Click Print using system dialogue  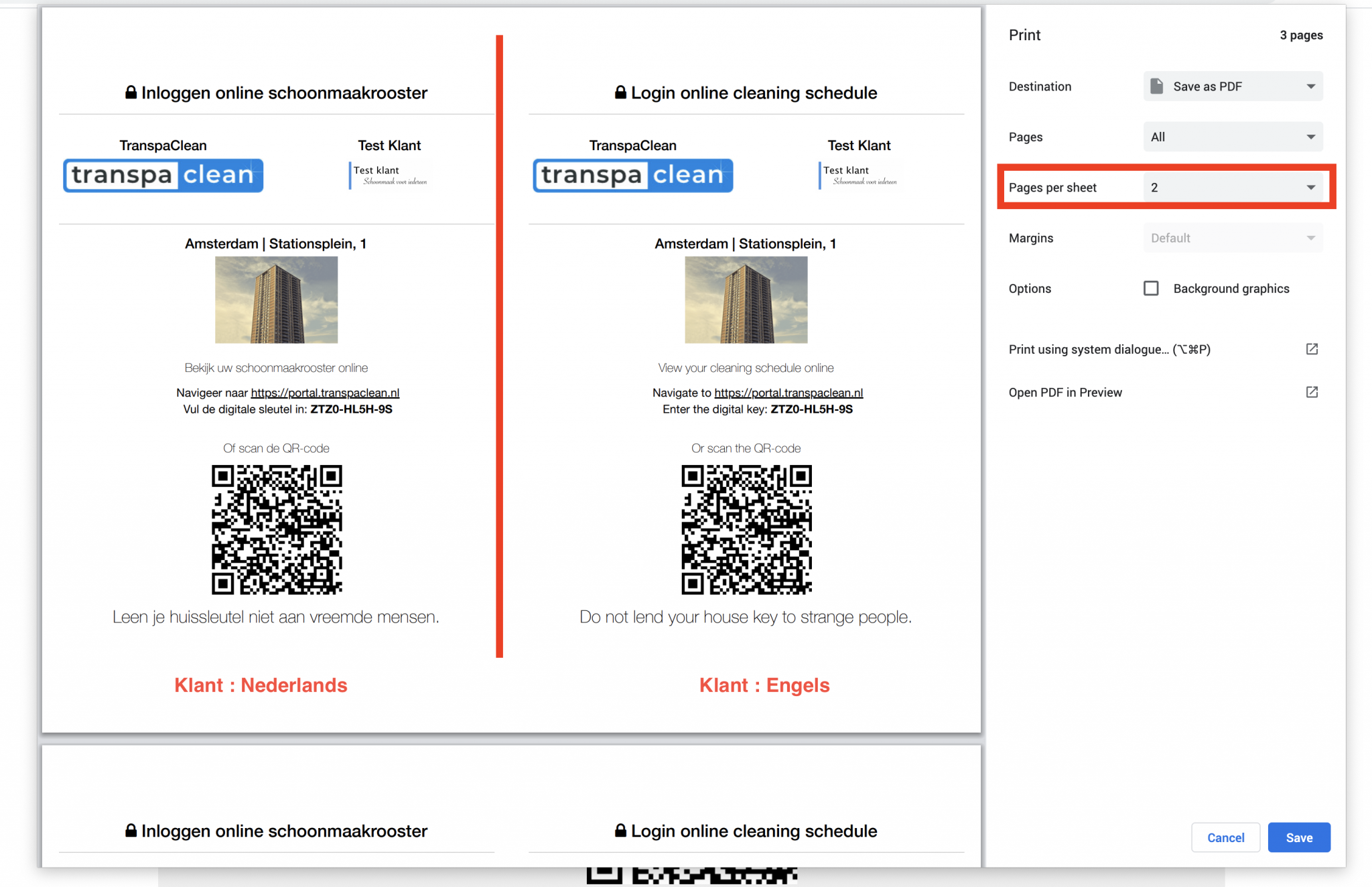tap(1109, 349)
